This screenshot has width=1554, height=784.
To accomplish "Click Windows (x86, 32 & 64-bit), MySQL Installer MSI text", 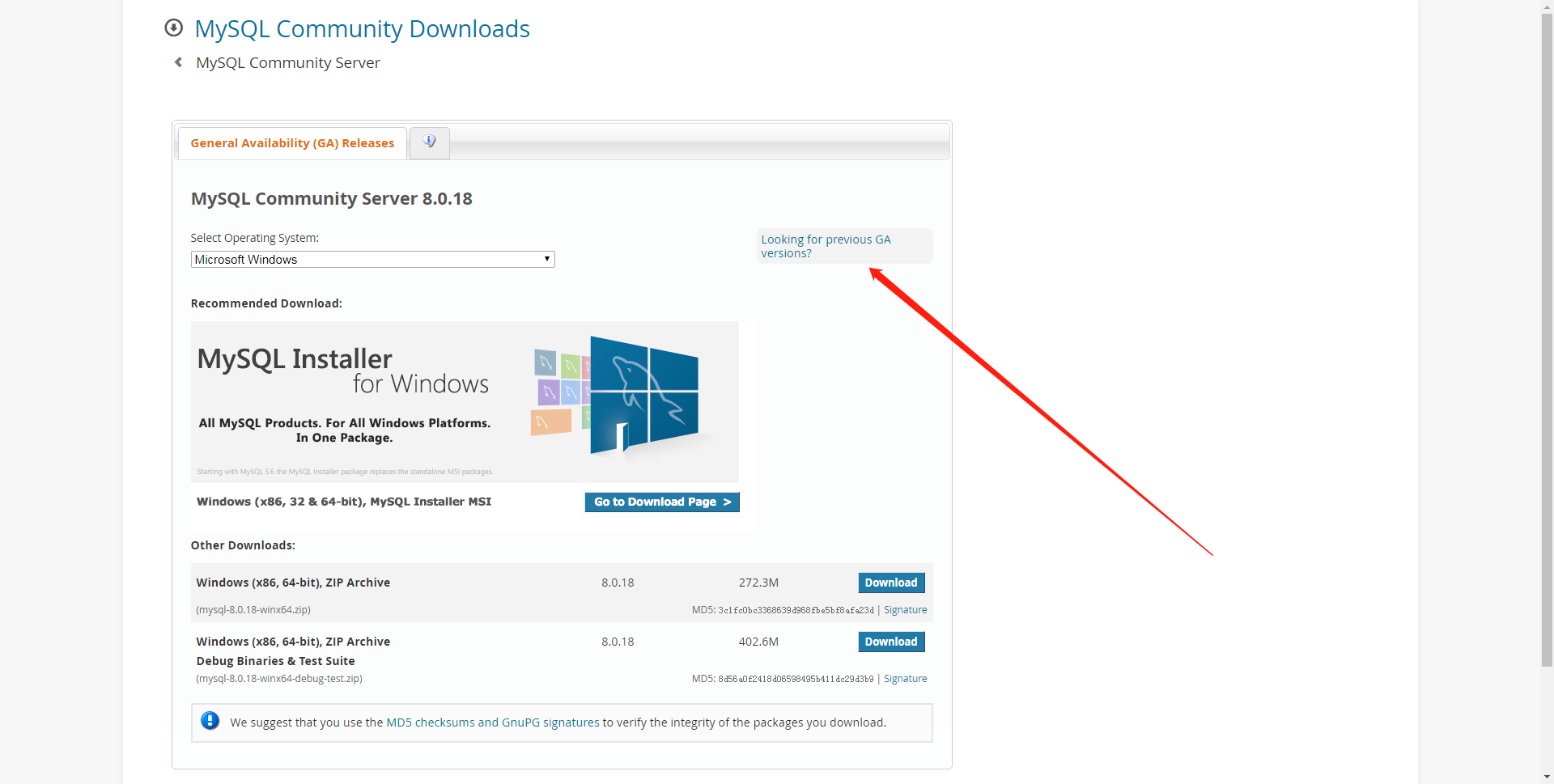I will click(344, 502).
